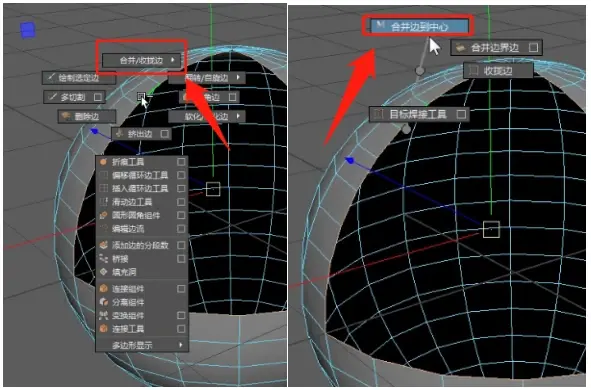Expand the 合并/收拢边 submenu arrow
This screenshot has width=591, height=390.
point(173,60)
